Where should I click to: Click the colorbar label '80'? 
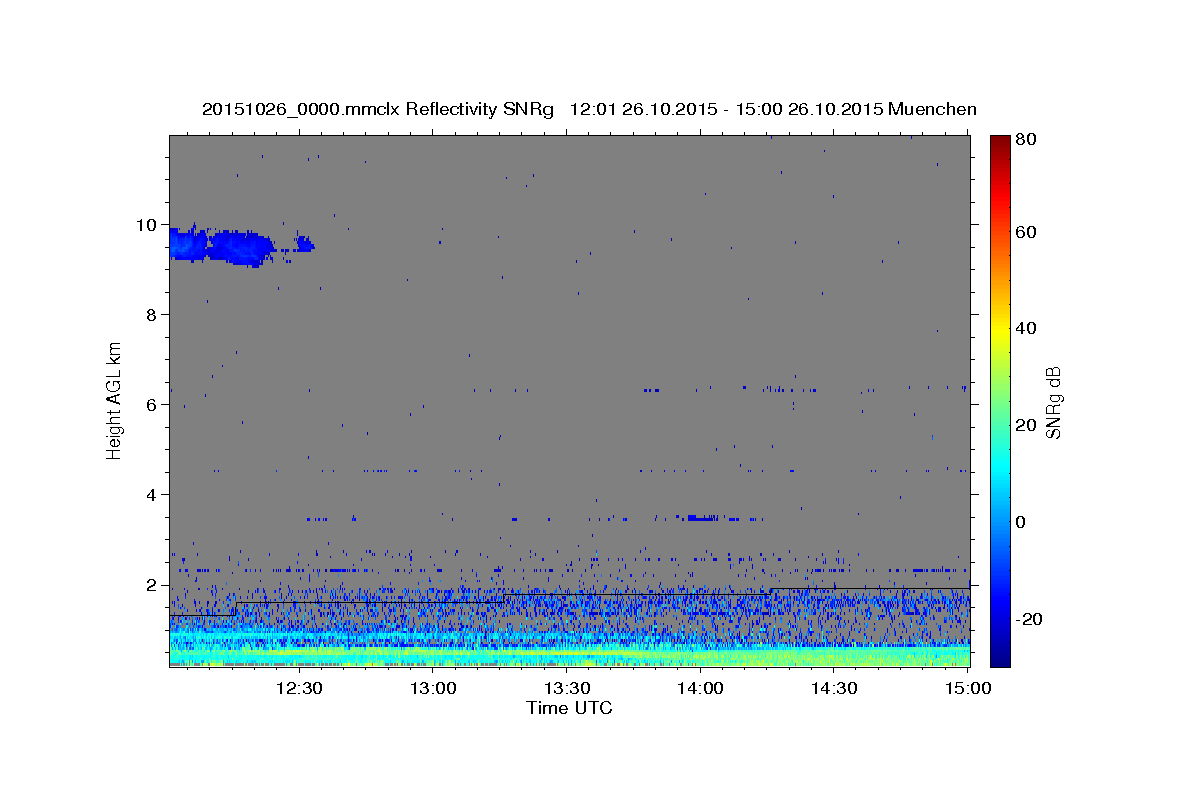coord(1025,140)
